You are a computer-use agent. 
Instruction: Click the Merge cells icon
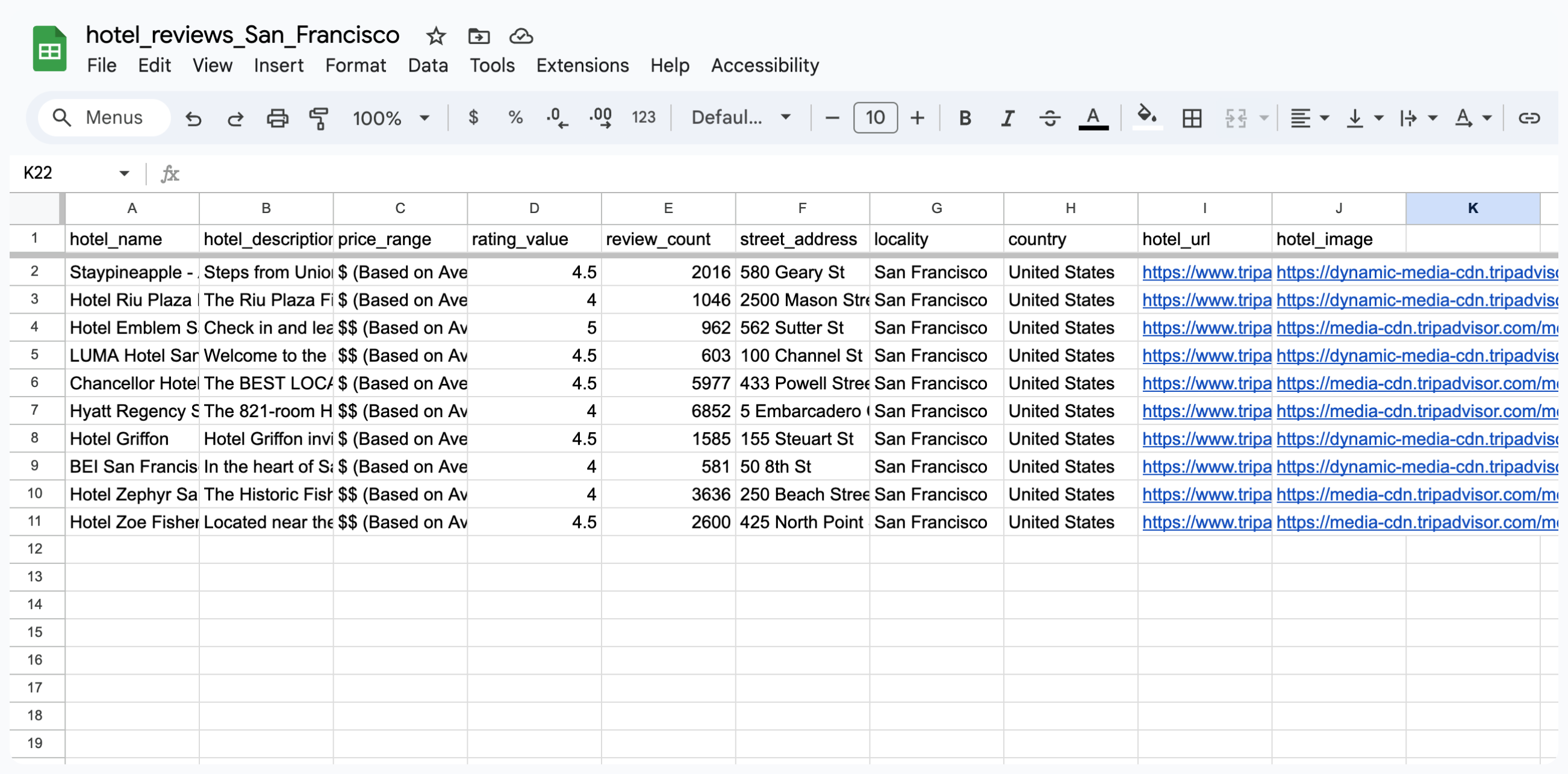(x=1236, y=118)
